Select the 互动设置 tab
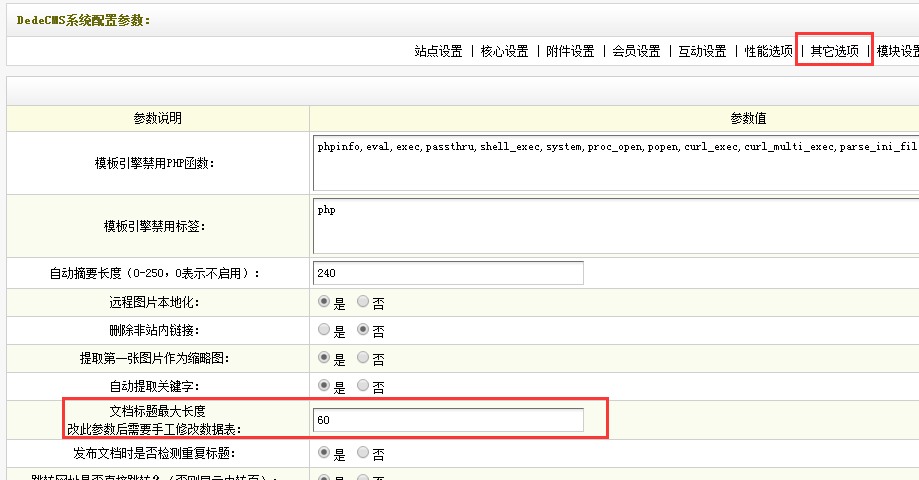This screenshot has width=919, height=480. click(702, 51)
